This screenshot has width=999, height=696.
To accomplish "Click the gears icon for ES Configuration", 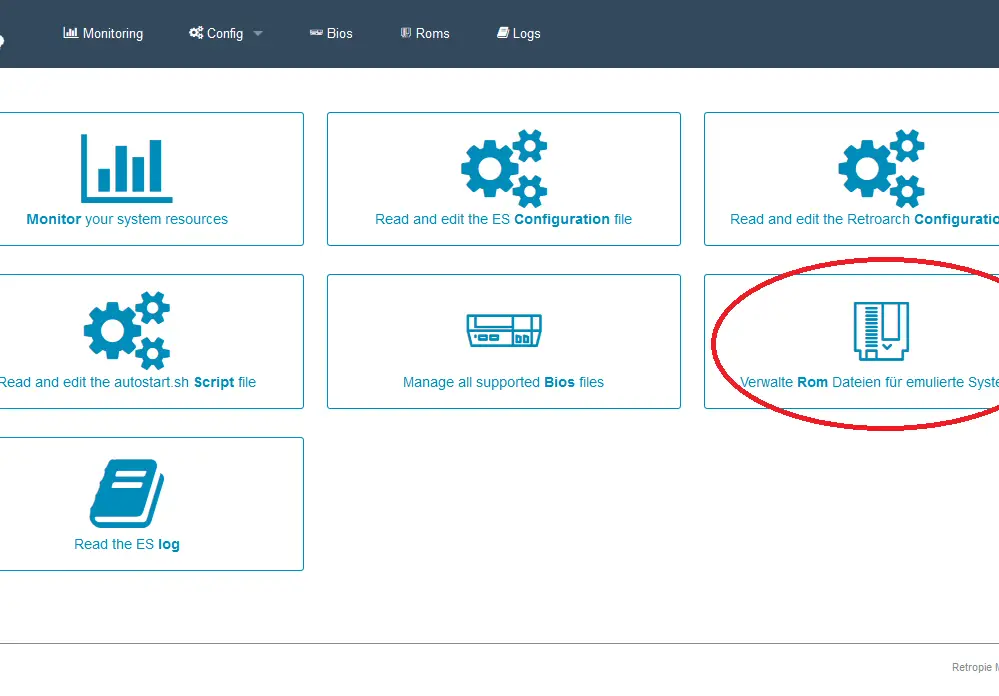I will coord(504,169).
